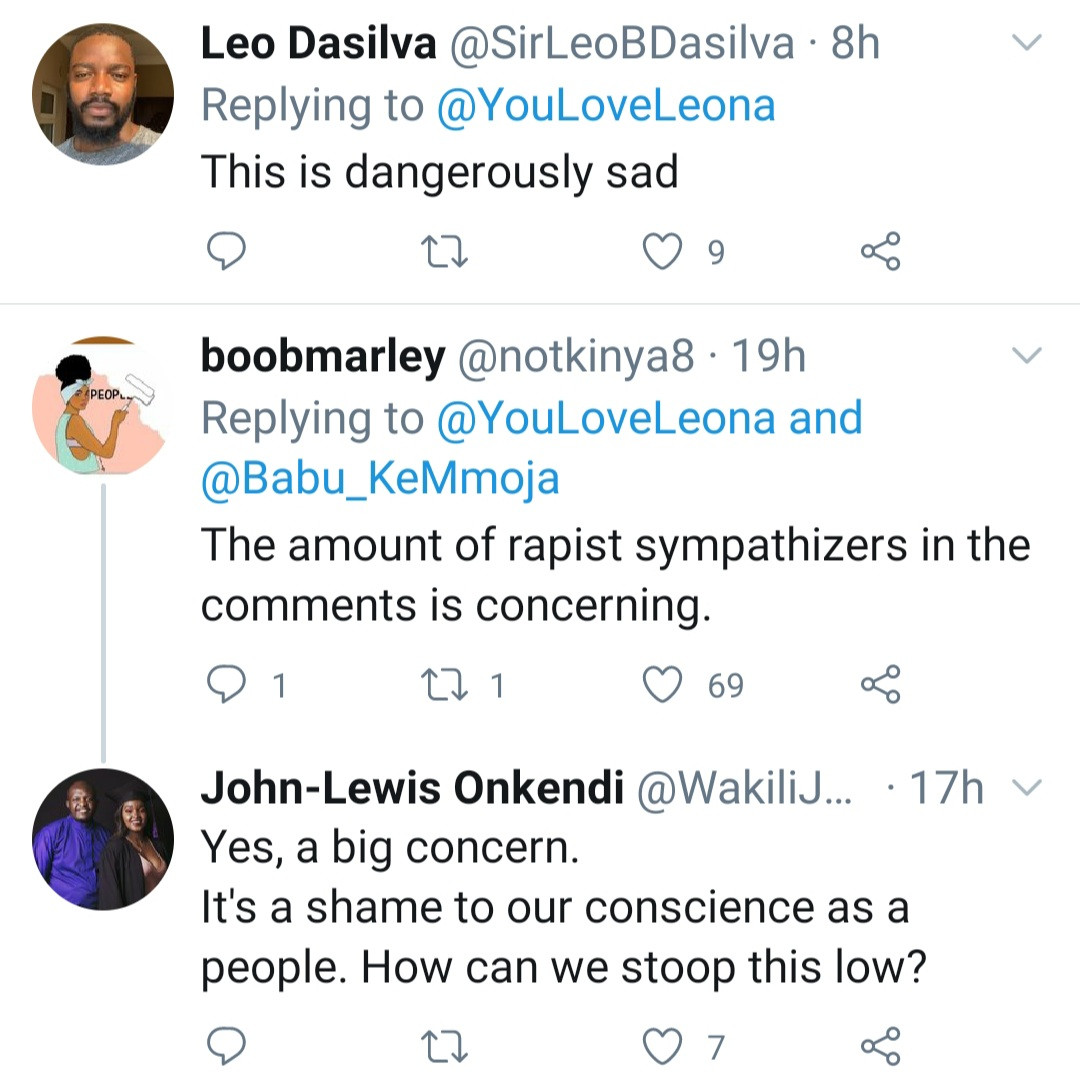Image resolution: width=1080 pixels, height=1079 pixels.
Task: Like the "This is dangerously sad" tweet
Action: pyautogui.click(x=660, y=251)
